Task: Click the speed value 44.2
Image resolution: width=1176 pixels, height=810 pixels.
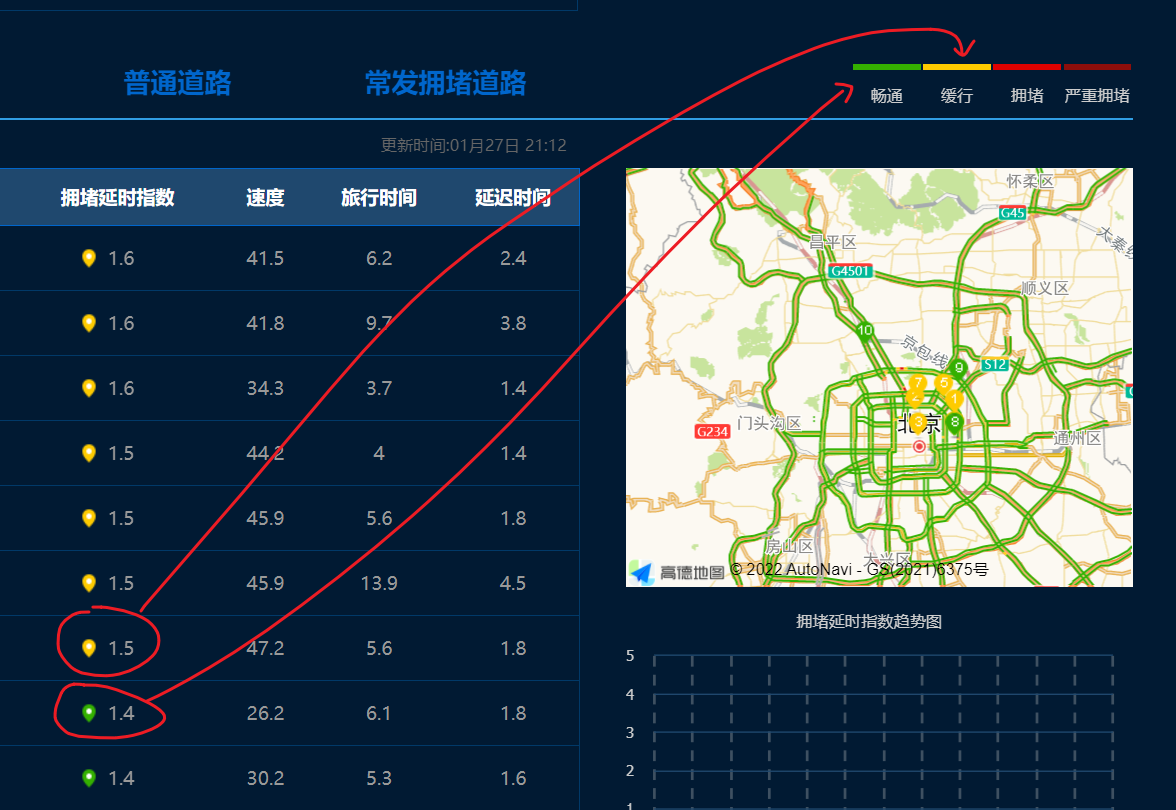Action: (x=265, y=453)
